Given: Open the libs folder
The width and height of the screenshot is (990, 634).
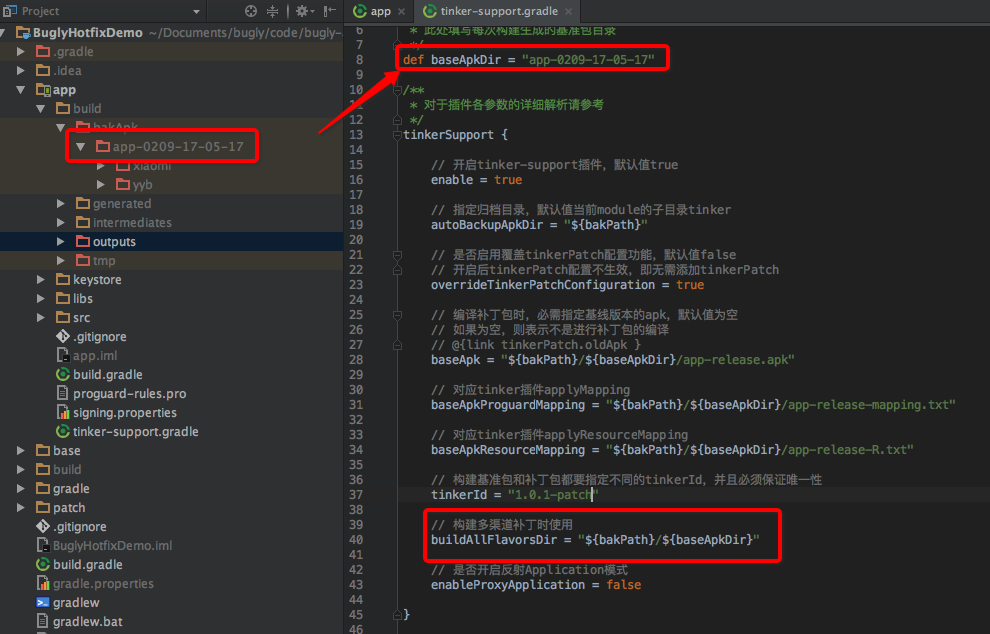Looking at the screenshot, I should coord(83,299).
